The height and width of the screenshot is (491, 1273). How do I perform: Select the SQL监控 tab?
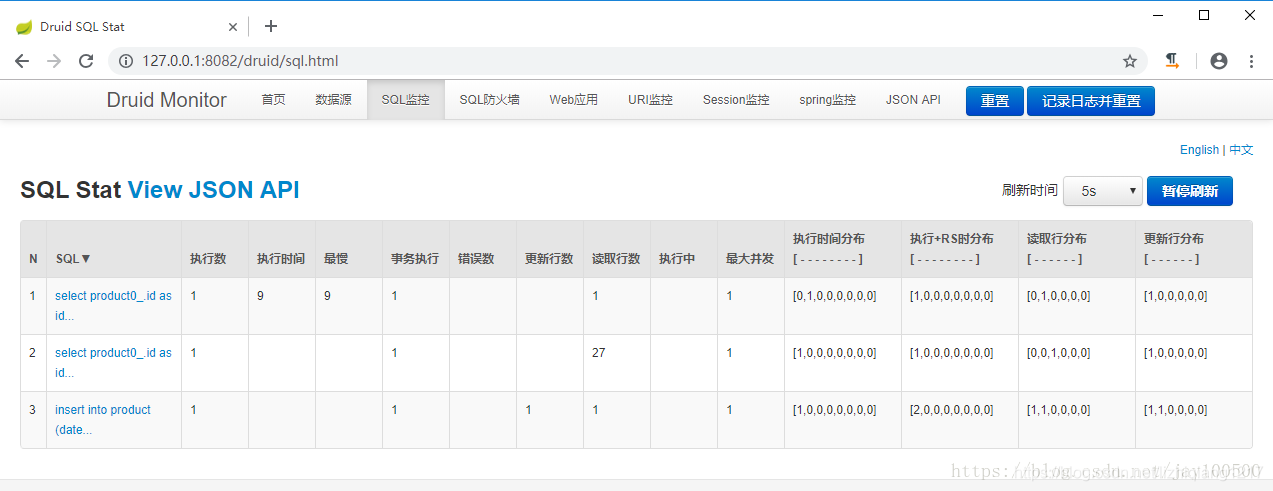click(405, 100)
